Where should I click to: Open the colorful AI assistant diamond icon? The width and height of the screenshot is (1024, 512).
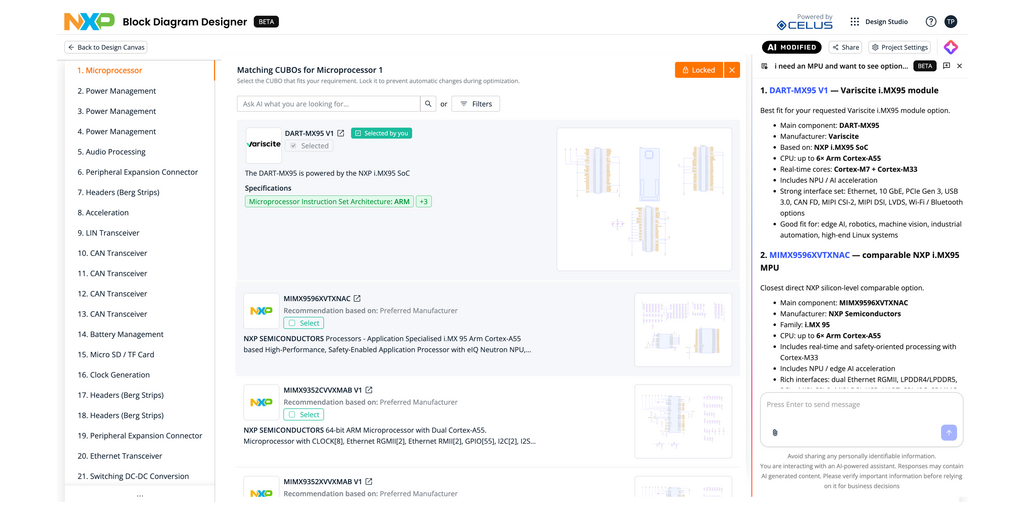click(950, 47)
